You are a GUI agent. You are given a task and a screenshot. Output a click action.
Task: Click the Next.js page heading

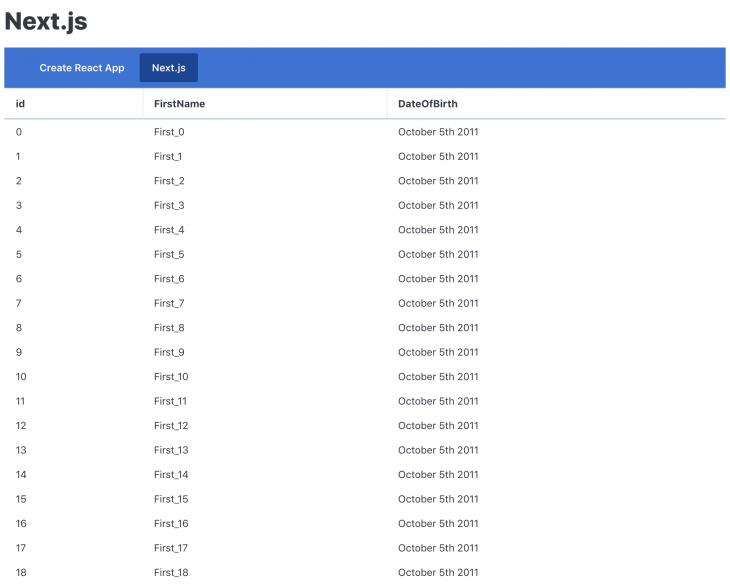point(46,22)
